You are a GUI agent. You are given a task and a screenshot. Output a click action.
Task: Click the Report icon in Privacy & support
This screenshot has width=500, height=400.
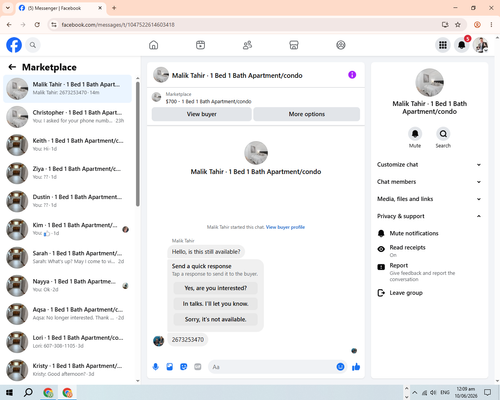tap(381, 267)
